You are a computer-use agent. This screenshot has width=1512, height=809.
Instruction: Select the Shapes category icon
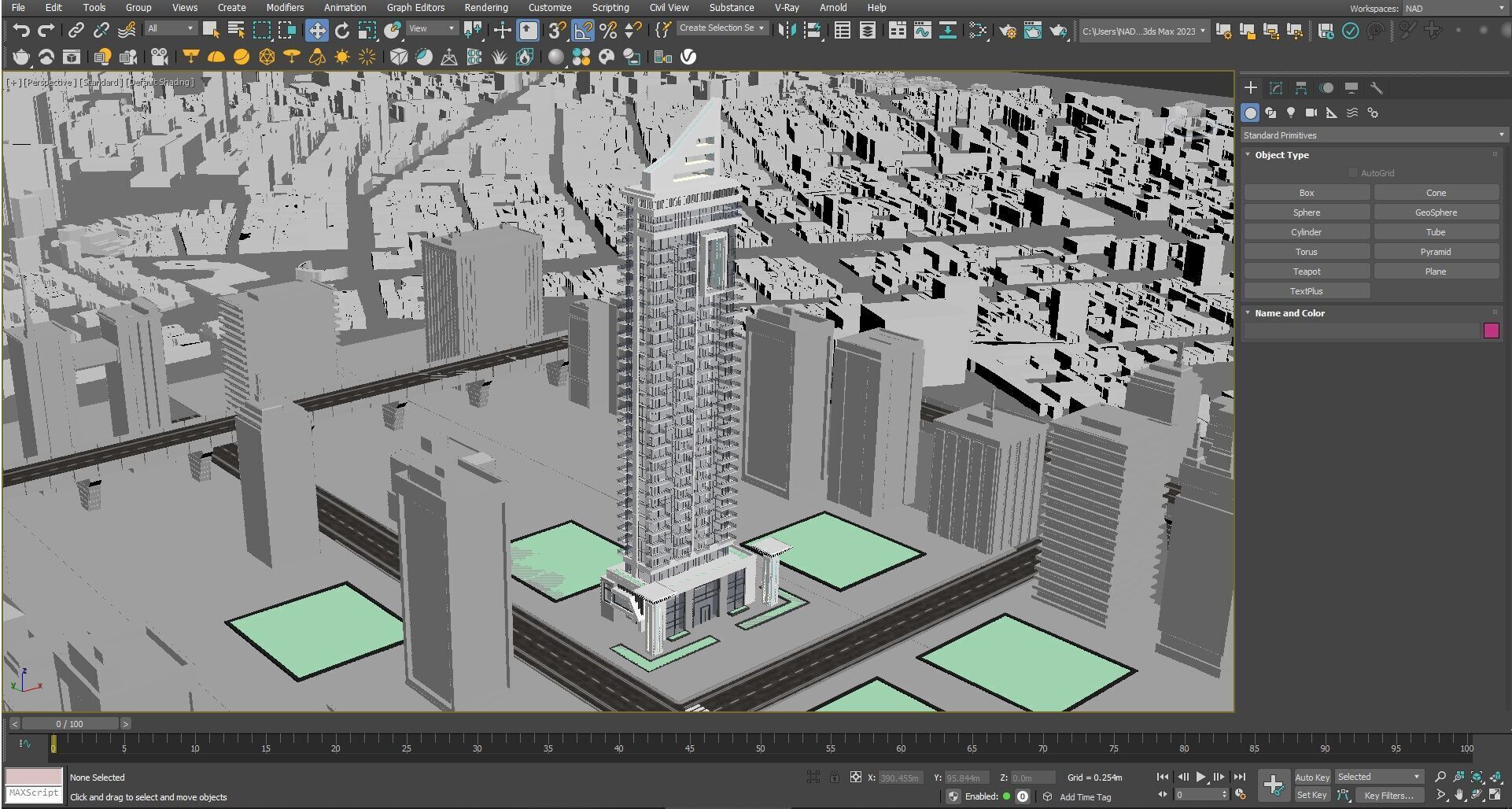point(1270,113)
